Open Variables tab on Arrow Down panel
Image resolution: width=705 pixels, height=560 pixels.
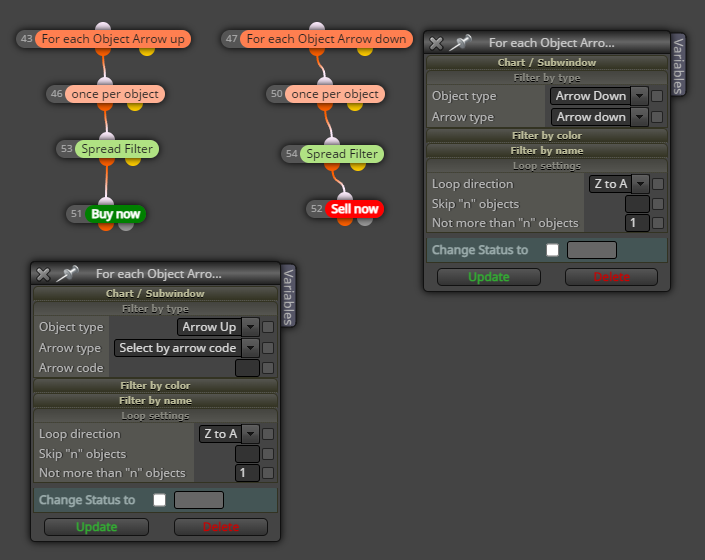coord(678,65)
